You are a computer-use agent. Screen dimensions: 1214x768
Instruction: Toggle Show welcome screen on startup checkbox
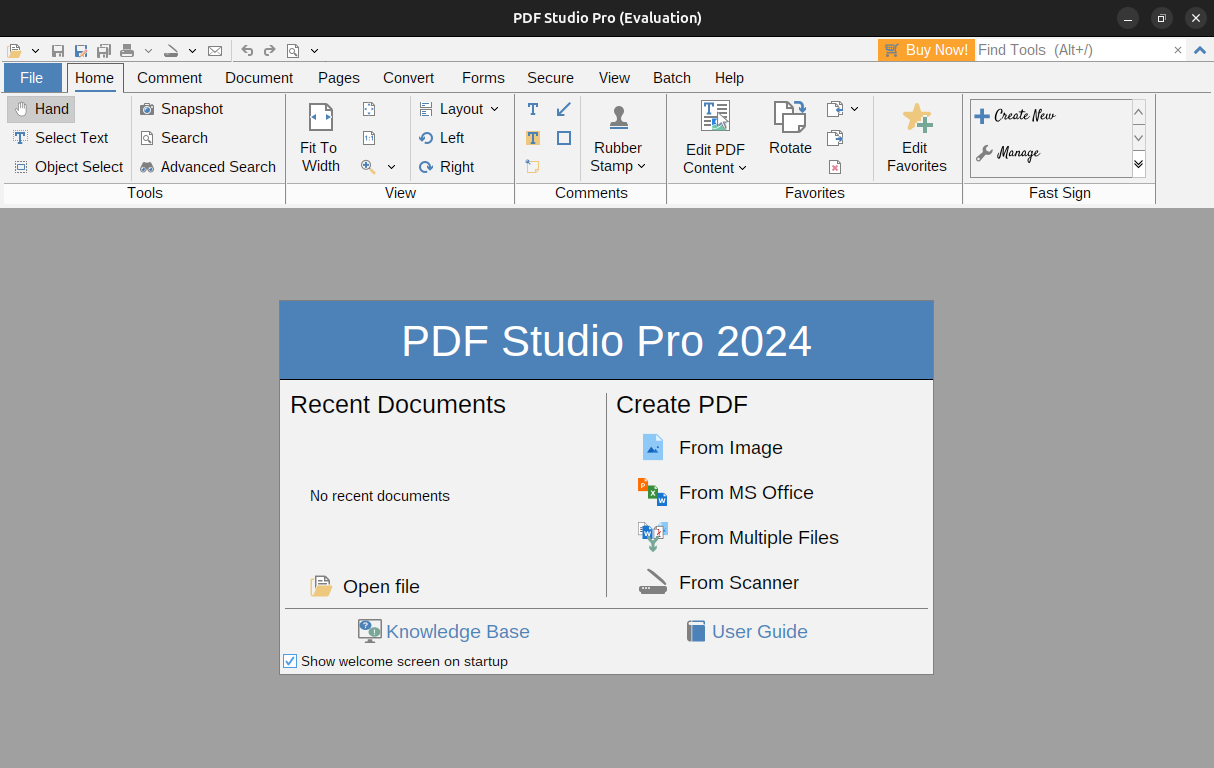(290, 661)
